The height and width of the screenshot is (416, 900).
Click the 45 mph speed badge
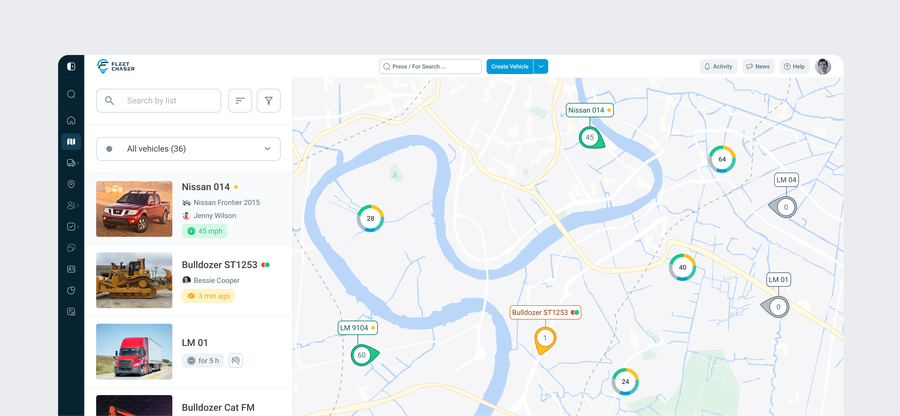[x=204, y=231]
